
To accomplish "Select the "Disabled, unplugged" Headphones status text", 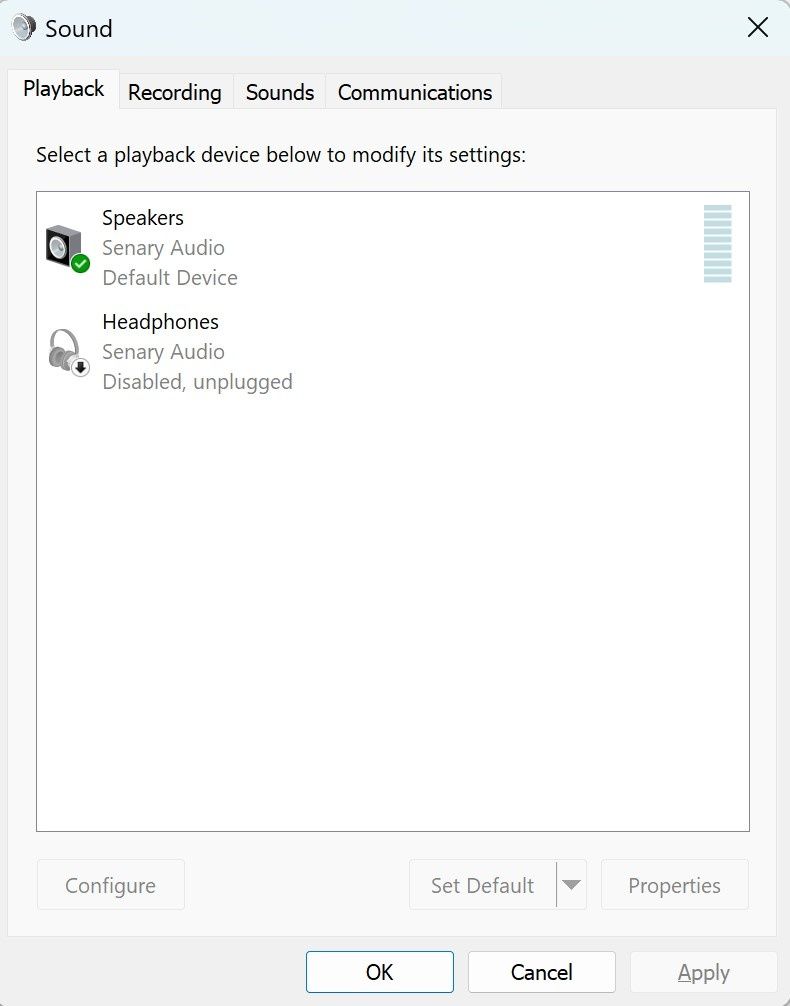I will coord(198,382).
